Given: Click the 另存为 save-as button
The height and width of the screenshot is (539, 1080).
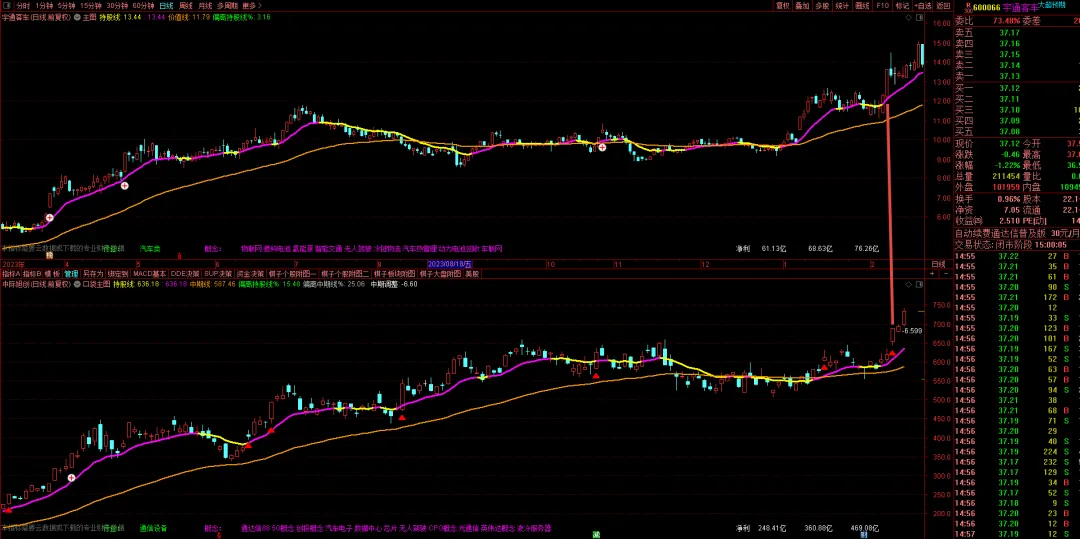Looking at the screenshot, I should coord(93,273).
